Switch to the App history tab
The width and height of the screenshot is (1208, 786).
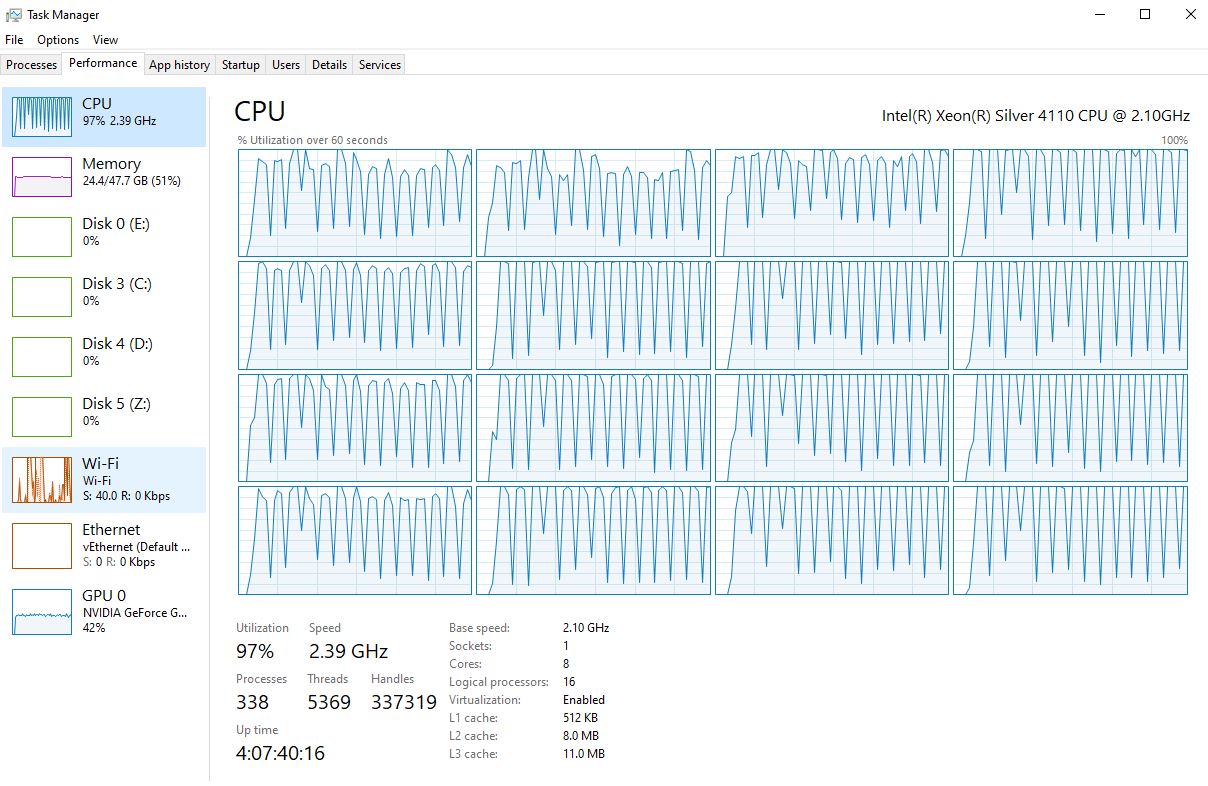pos(179,65)
